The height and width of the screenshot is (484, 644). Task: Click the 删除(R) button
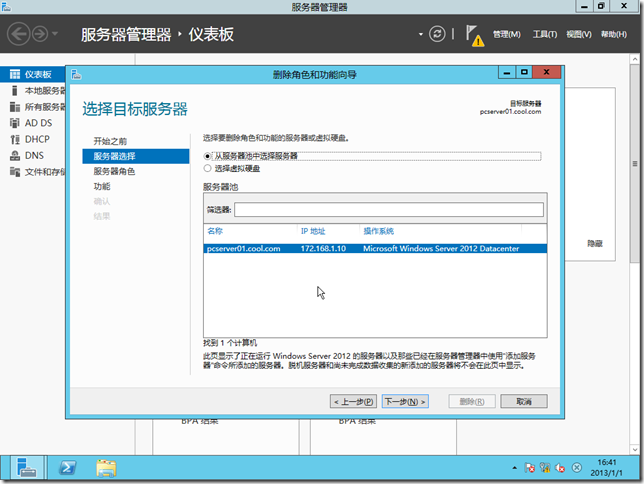click(x=472, y=401)
